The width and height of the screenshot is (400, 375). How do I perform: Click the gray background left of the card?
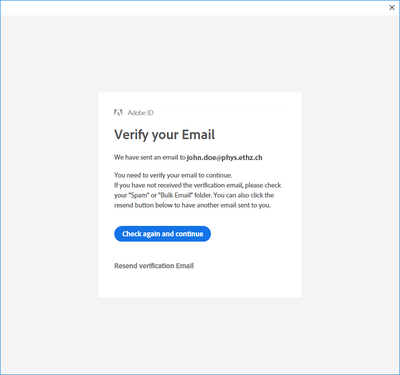tap(50, 195)
